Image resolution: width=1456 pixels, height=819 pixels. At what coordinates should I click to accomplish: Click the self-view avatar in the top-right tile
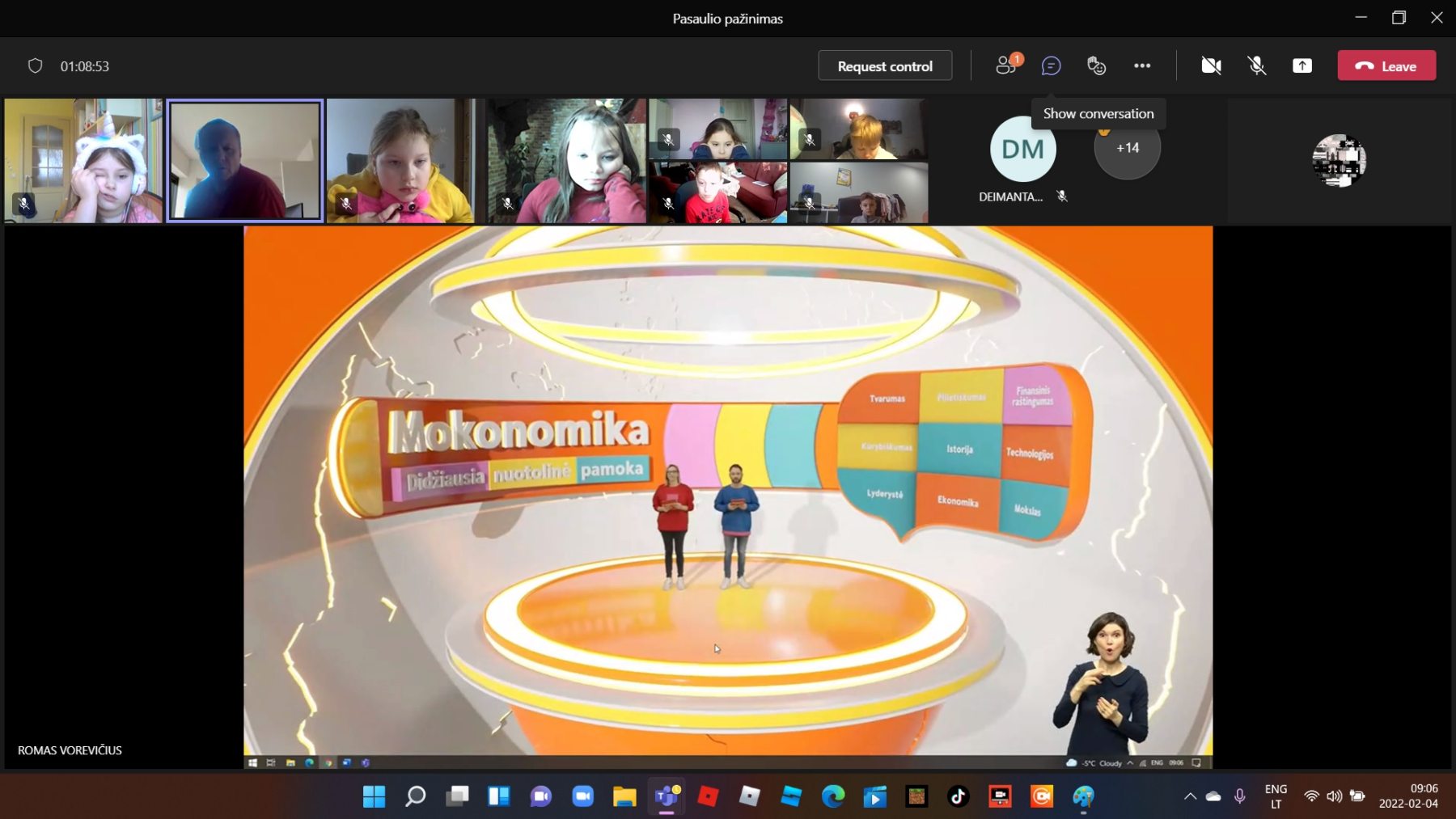[1339, 160]
